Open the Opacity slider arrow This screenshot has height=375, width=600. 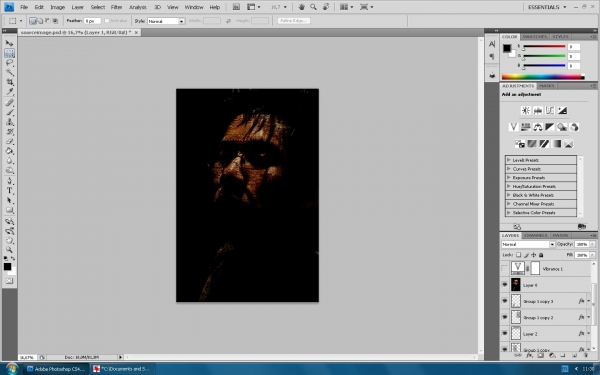pos(593,244)
